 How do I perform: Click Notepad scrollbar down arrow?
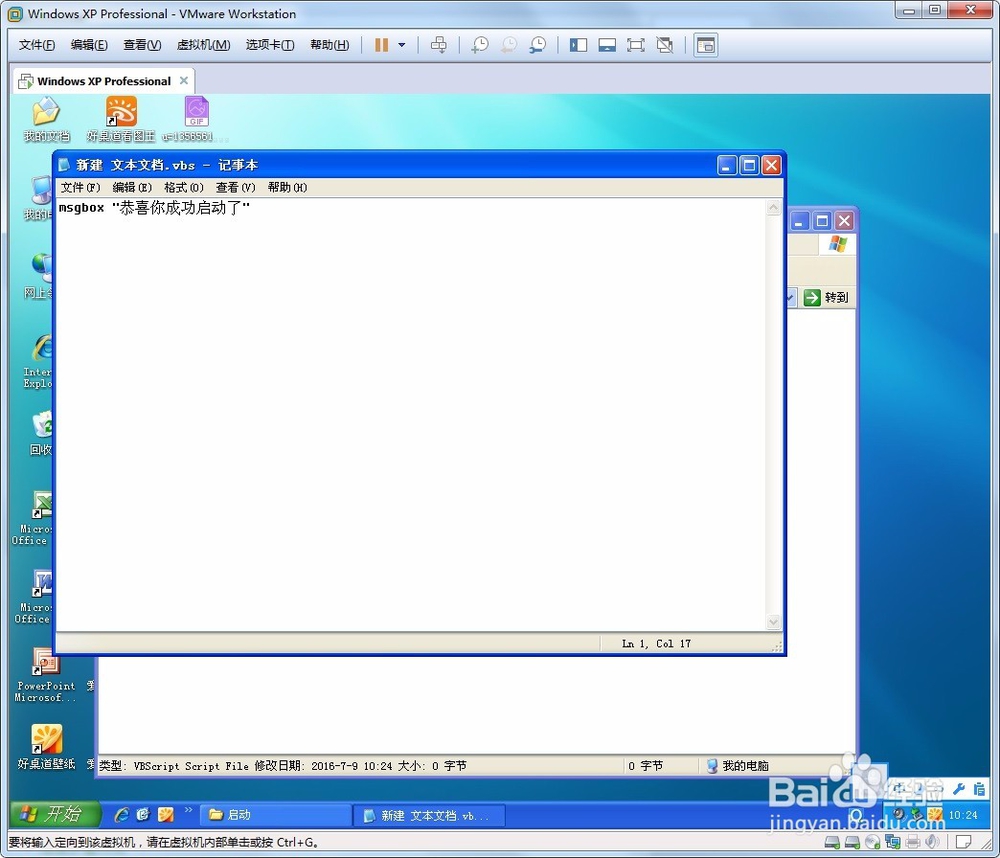[773, 622]
